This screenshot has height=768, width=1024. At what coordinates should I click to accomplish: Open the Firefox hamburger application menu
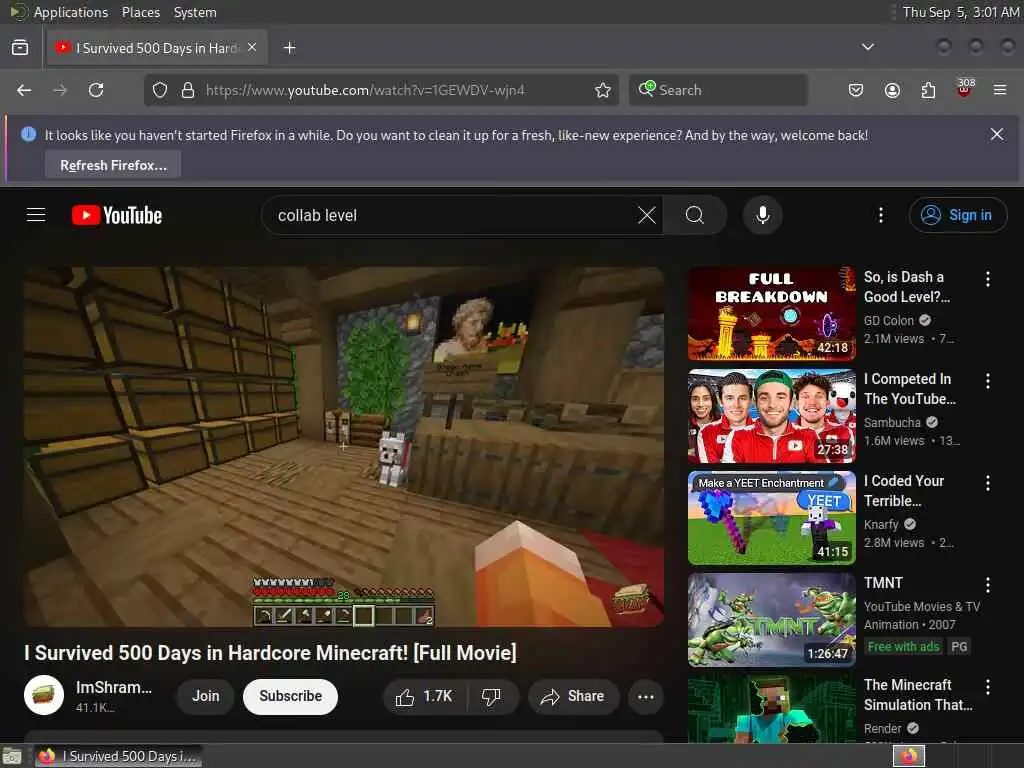click(x=1000, y=90)
